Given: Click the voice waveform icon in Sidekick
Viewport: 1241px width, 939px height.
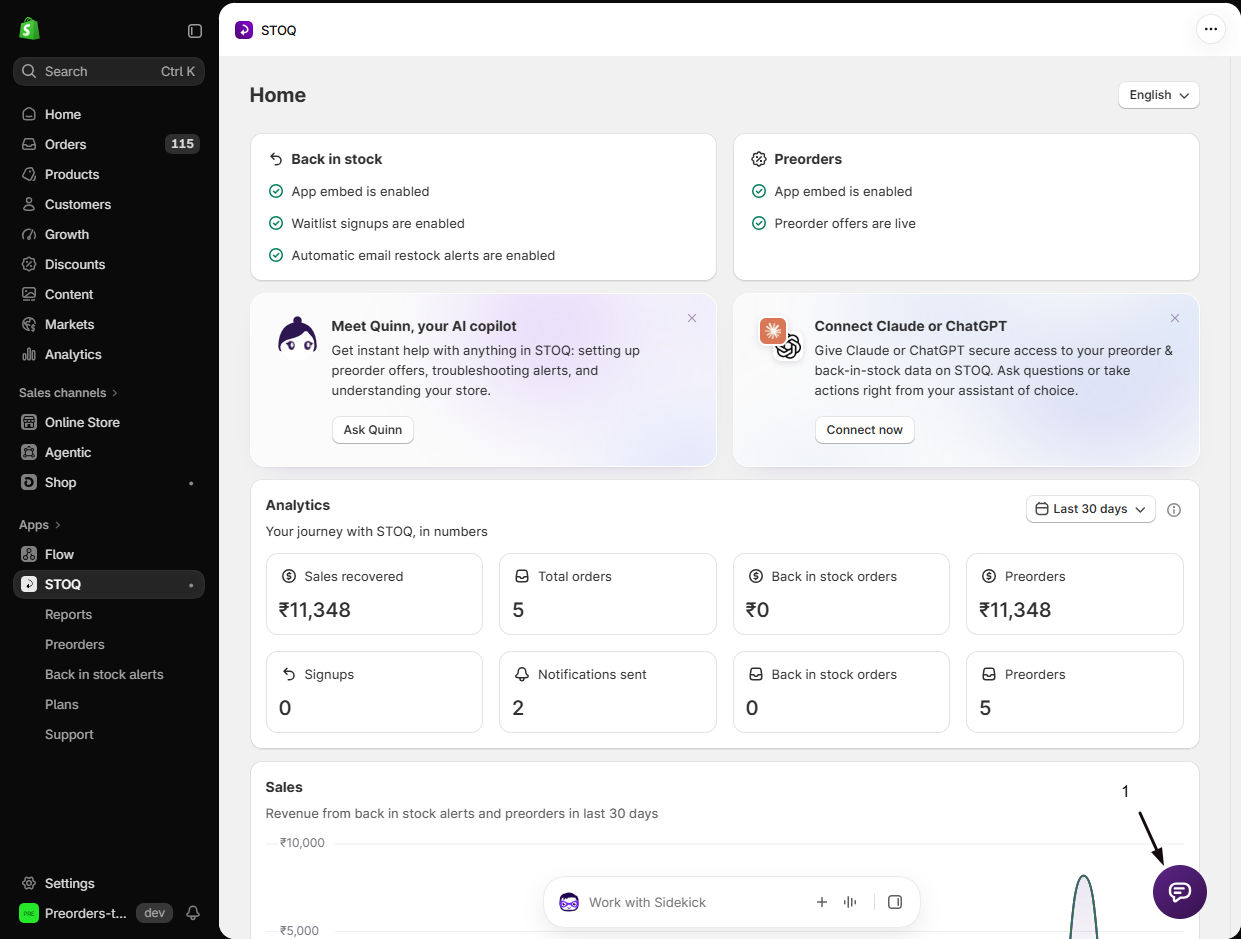Looking at the screenshot, I should (850, 902).
